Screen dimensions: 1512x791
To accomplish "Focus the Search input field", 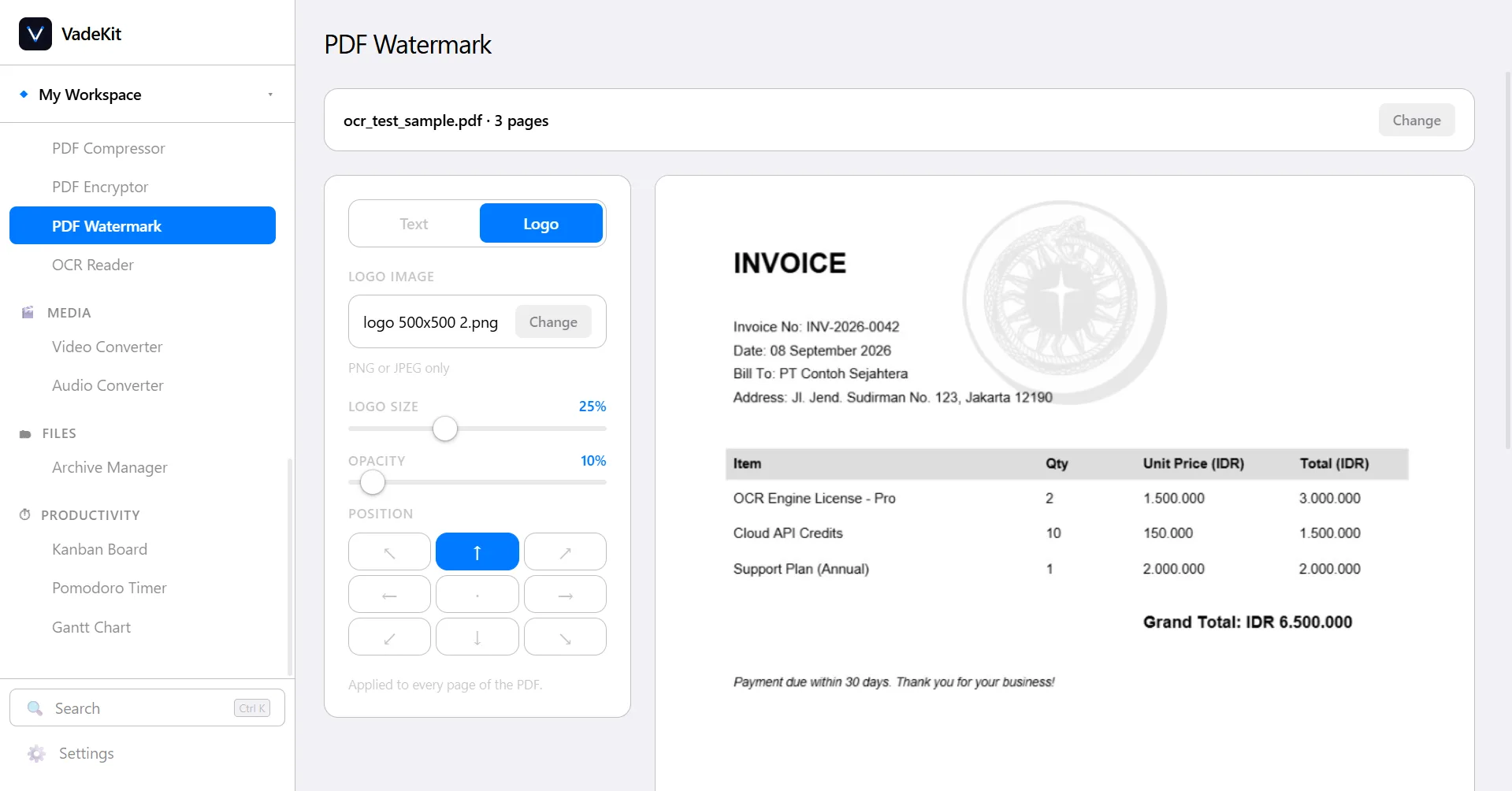I will coord(147,707).
